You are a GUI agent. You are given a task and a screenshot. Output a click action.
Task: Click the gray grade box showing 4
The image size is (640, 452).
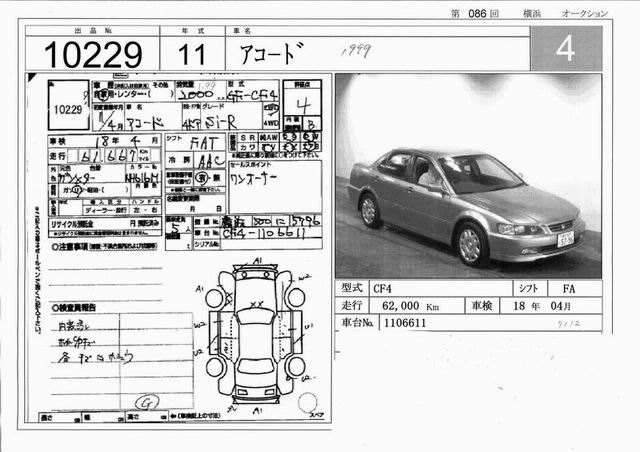566,48
